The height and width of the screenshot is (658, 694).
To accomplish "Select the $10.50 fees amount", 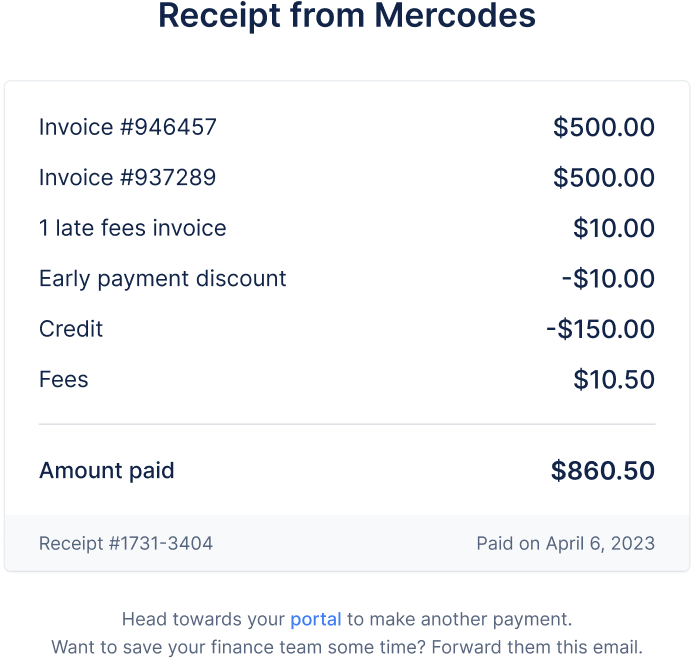I will pos(614,379).
